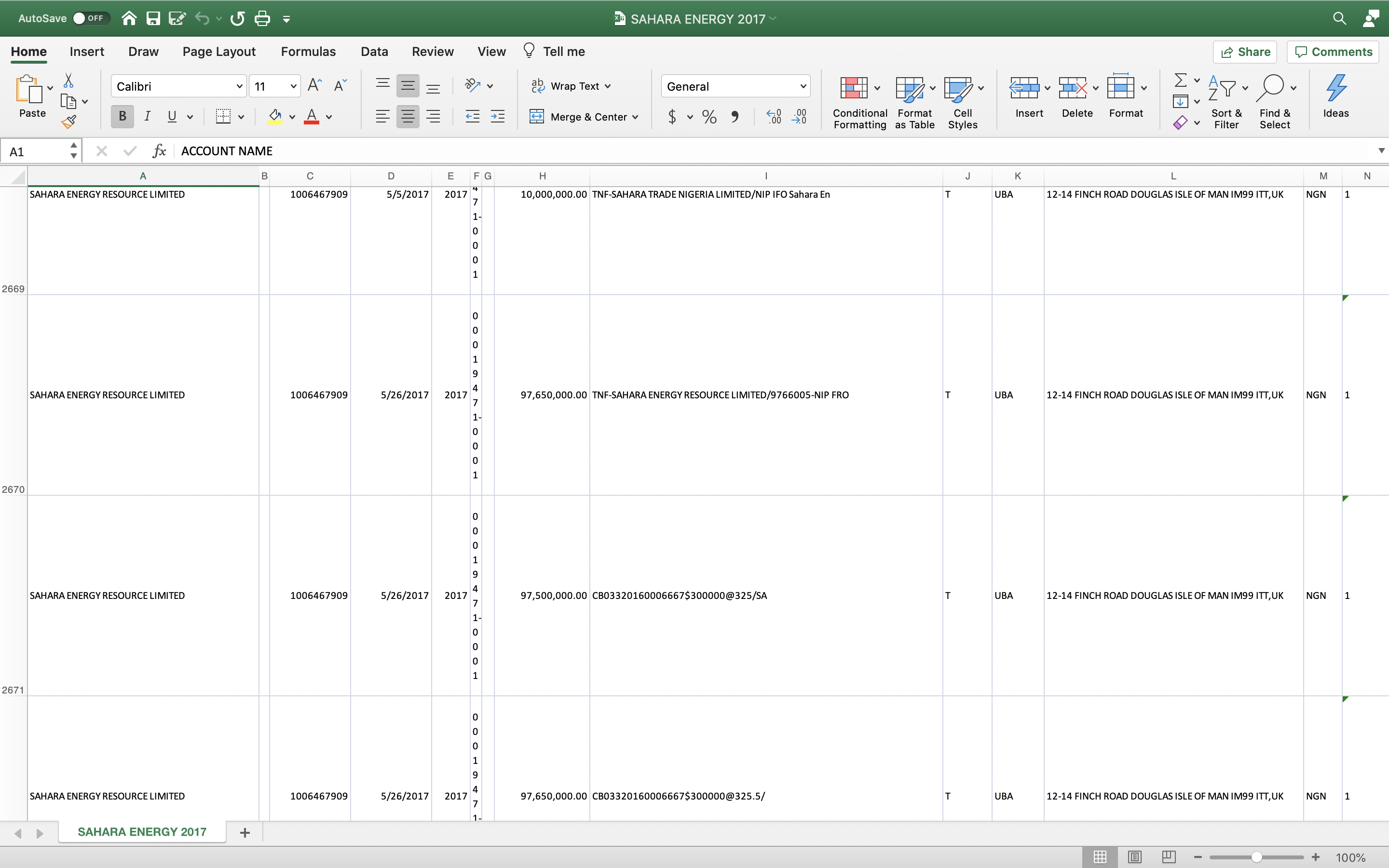Click the Increase Font Size icon
The image size is (1389, 868).
click(314, 86)
